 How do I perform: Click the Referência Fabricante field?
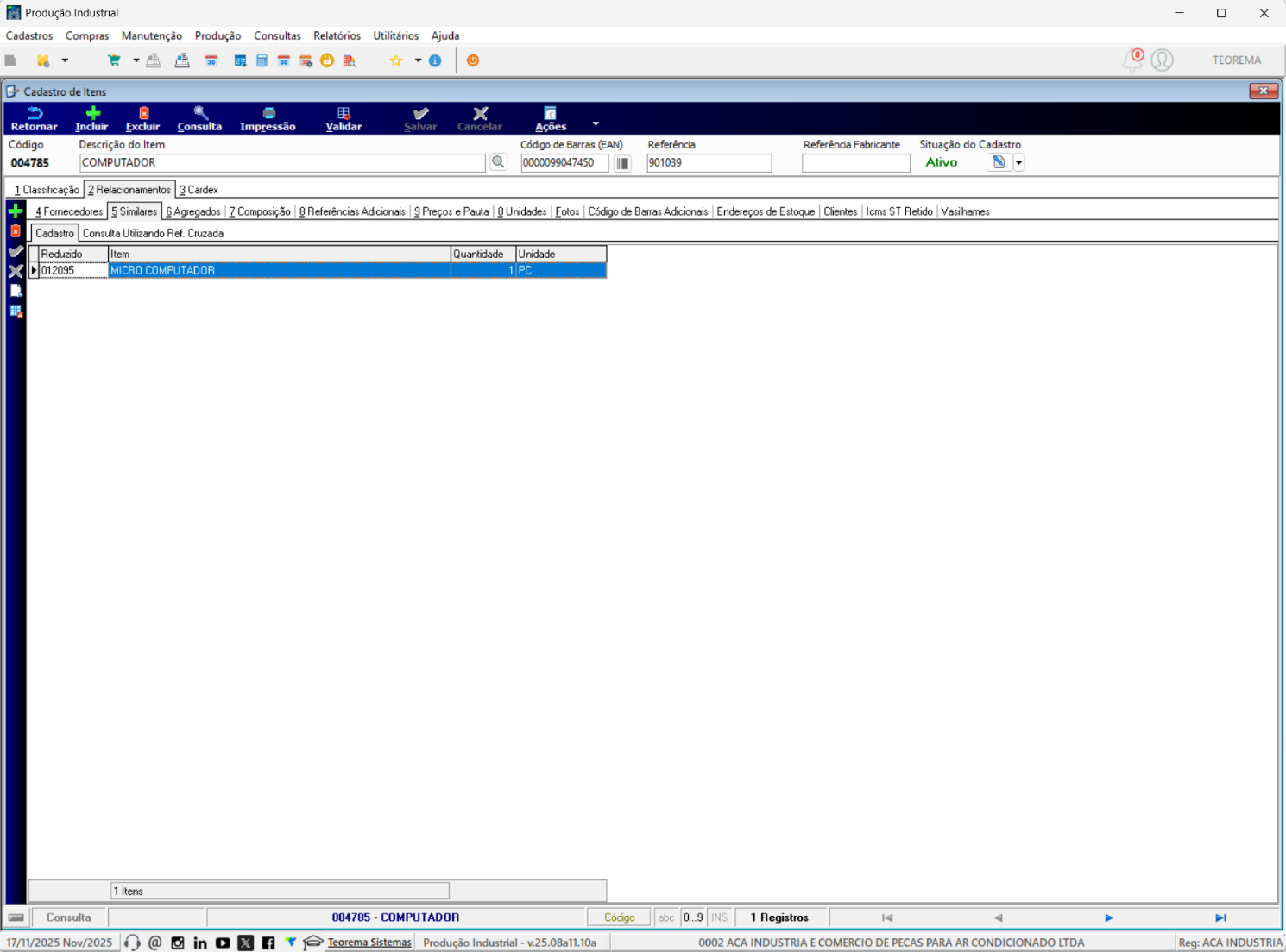pyautogui.click(x=855, y=162)
